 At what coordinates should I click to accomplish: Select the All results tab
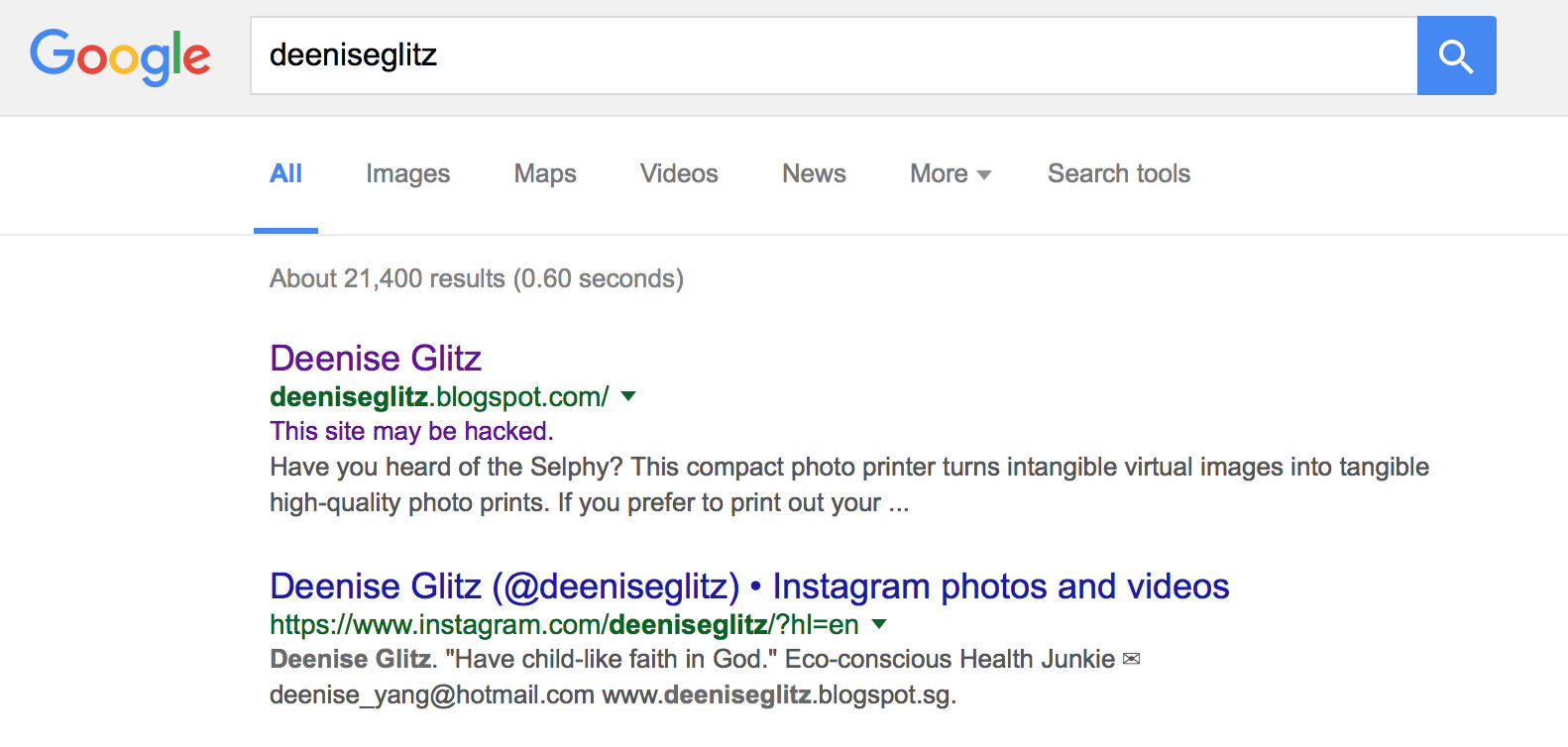coord(285,174)
